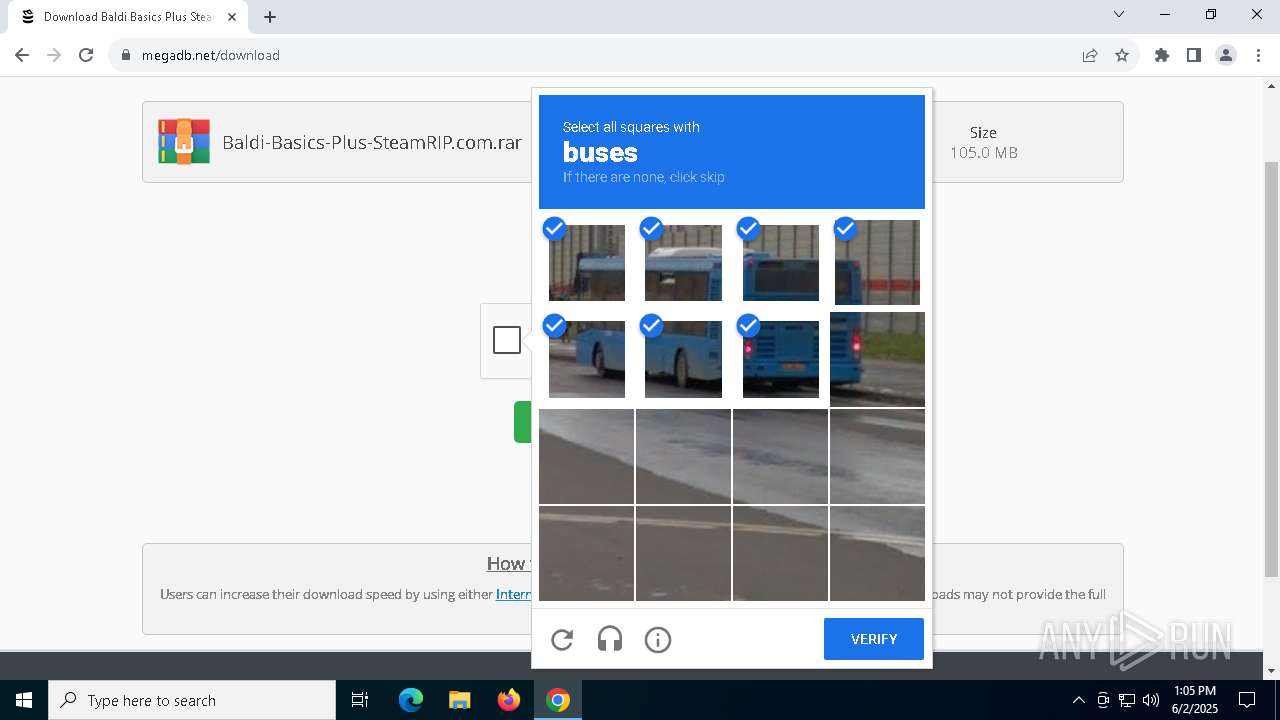The height and width of the screenshot is (720, 1280).
Task: Deselect the second top-row bus tile
Action: [x=683, y=263]
